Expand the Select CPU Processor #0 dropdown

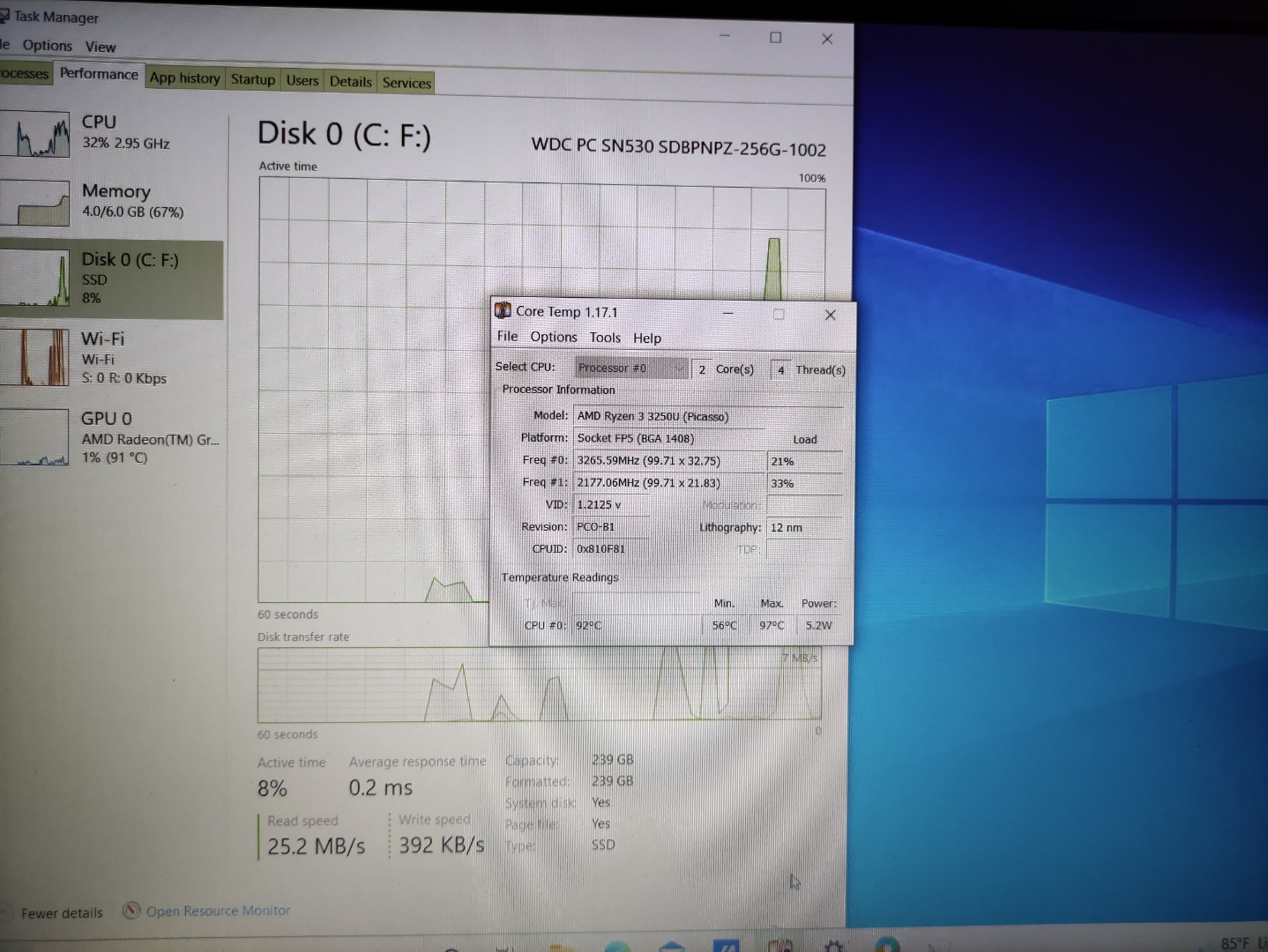click(x=631, y=368)
